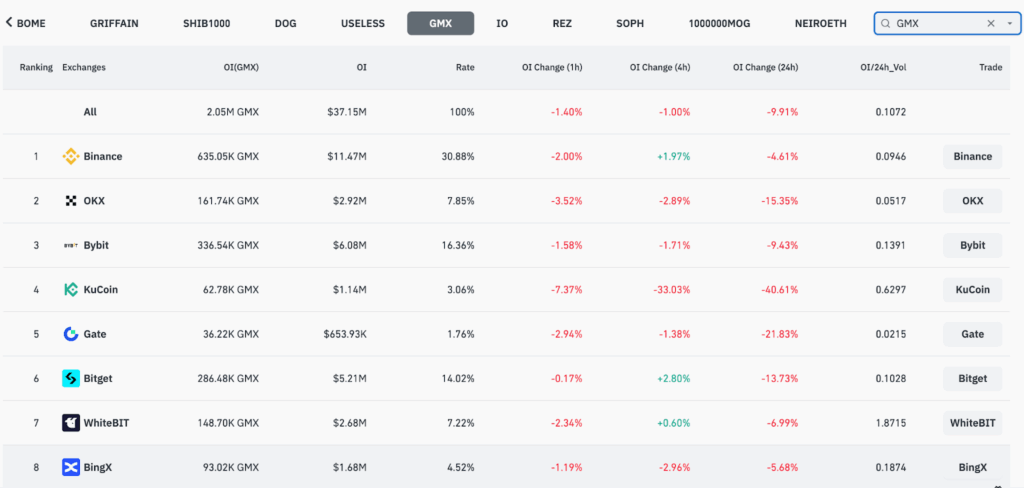The height and width of the screenshot is (488, 1024).
Task: Click the -9.91% total 24h change
Action: coord(782,112)
